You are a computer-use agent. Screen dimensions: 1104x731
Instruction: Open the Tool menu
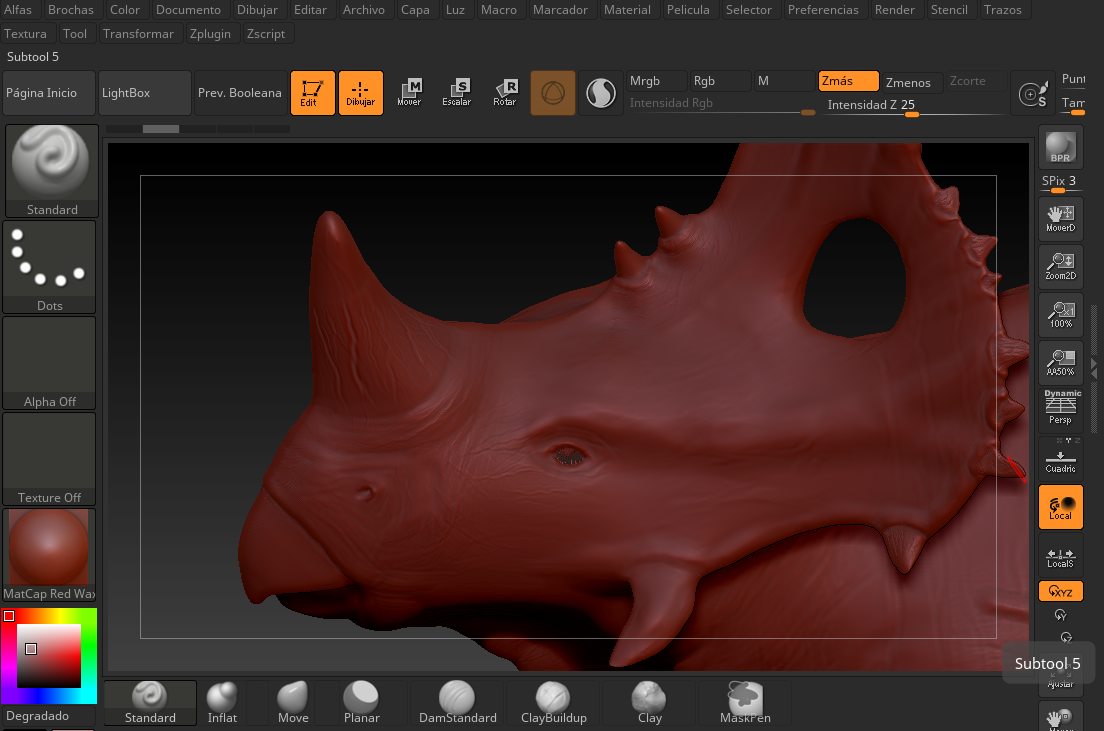click(75, 34)
